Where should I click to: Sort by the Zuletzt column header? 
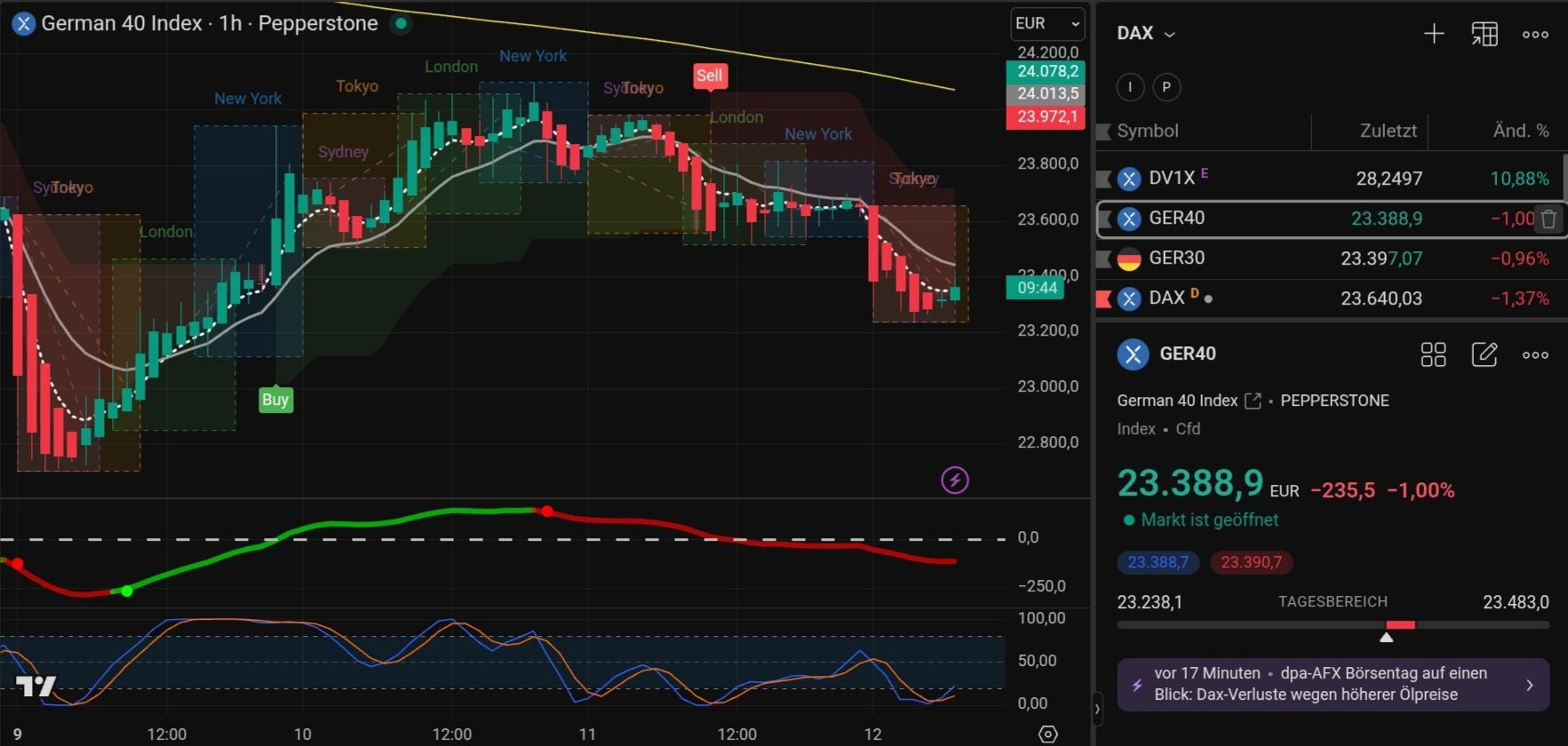[1388, 131]
